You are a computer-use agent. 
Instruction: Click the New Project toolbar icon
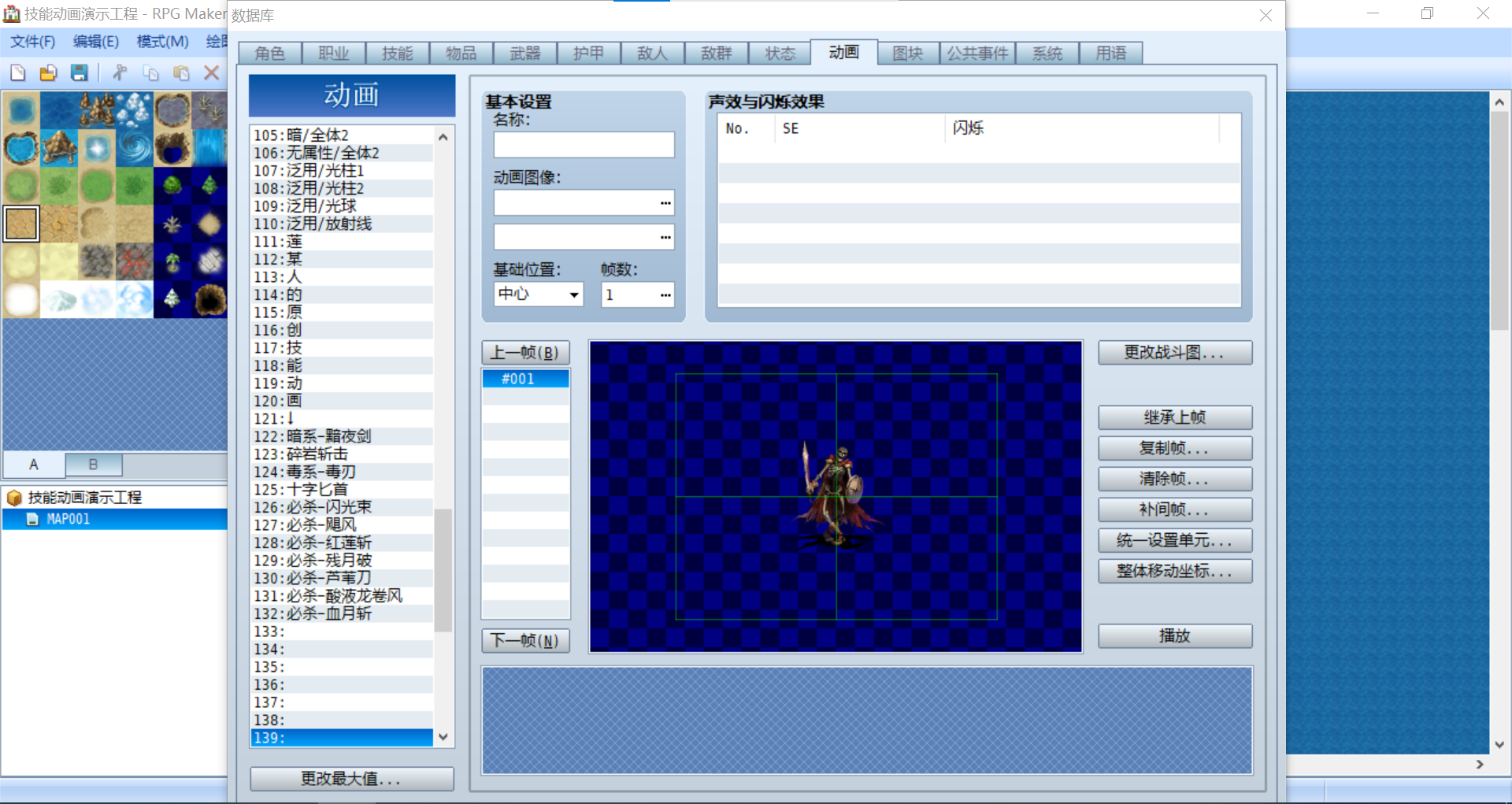pyautogui.click(x=17, y=73)
